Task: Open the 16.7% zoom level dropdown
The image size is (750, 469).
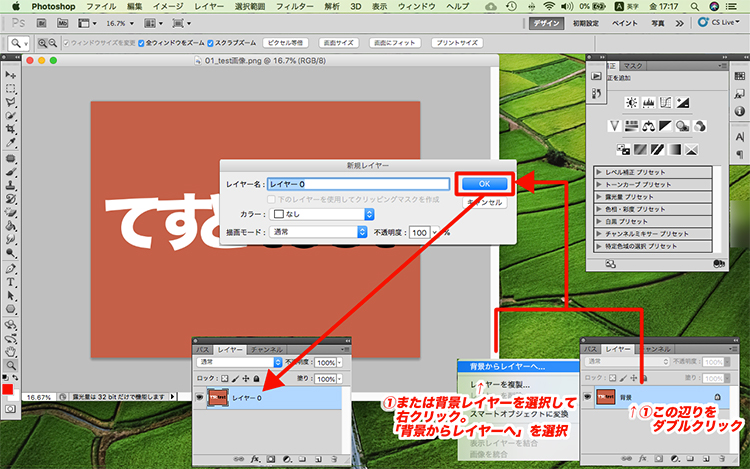Action: (x=132, y=23)
